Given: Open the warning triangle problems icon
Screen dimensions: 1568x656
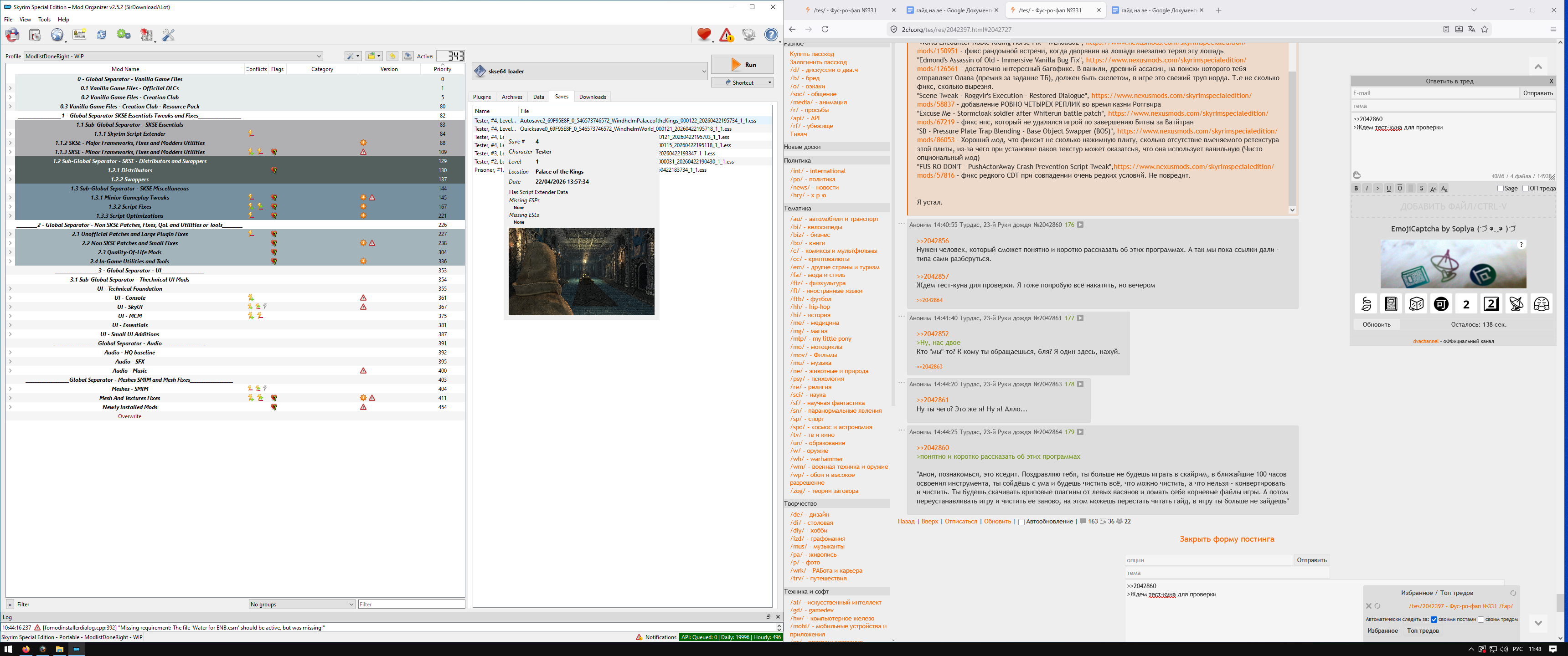Looking at the screenshot, I should point(726,35).
